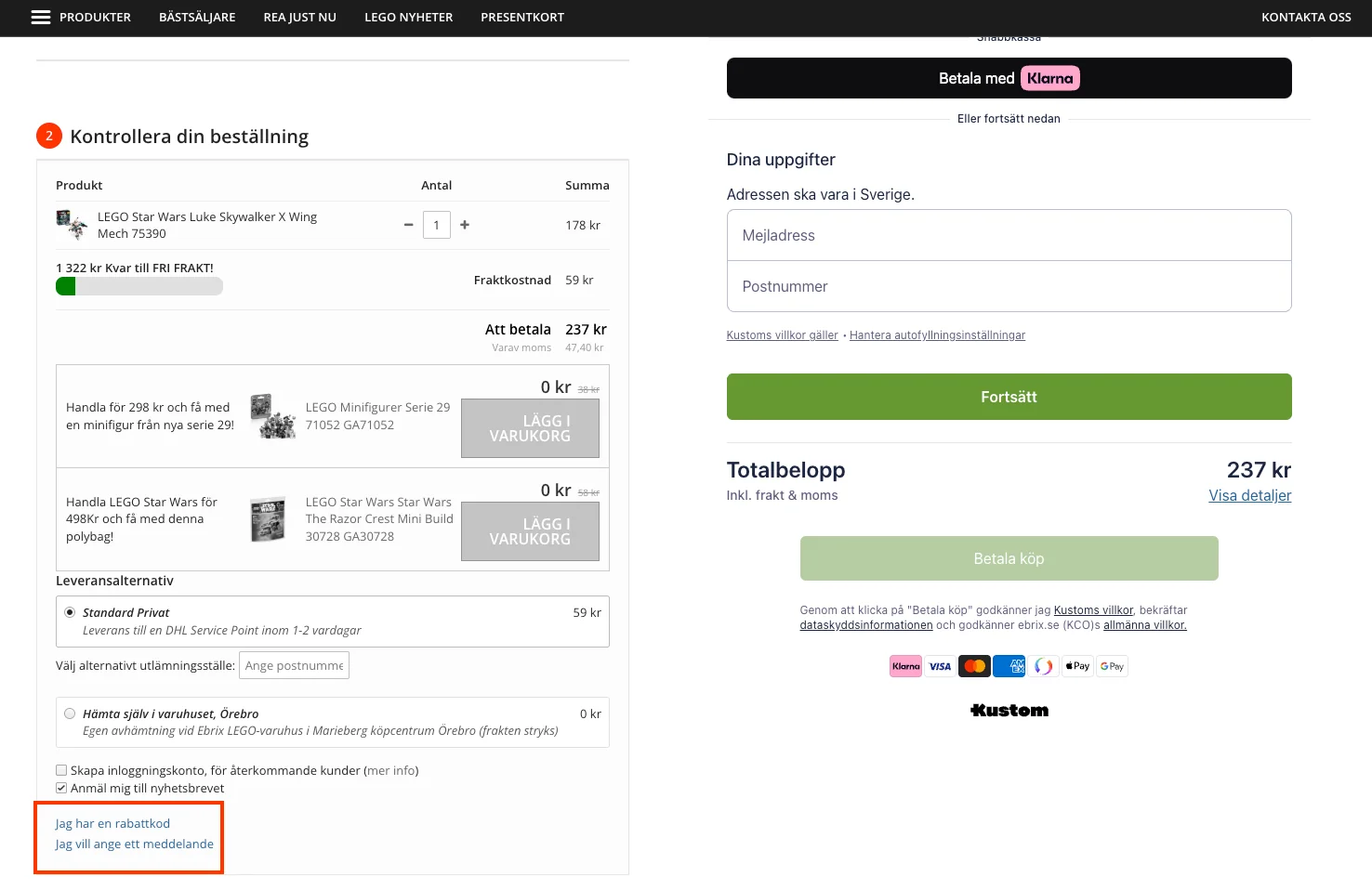Click the Kustoms villkor link in the Betala köp notice

1093,610
